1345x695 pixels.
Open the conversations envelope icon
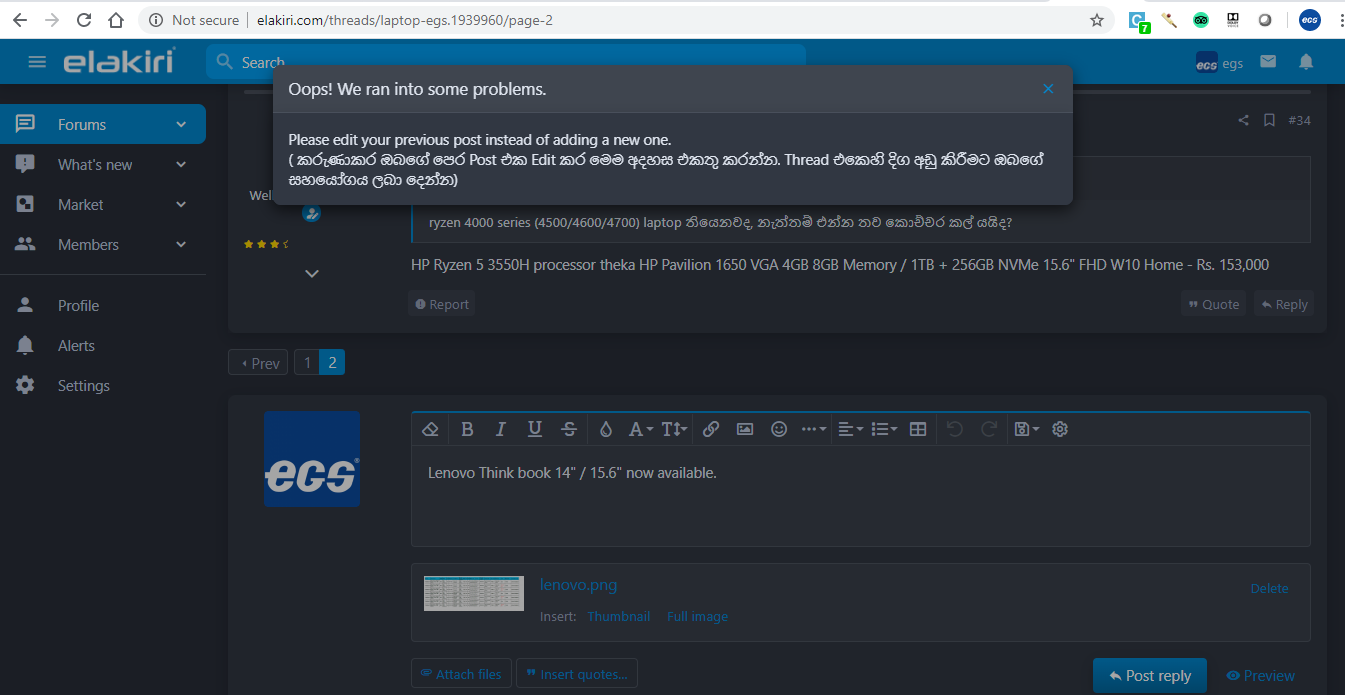point(1268,62)
